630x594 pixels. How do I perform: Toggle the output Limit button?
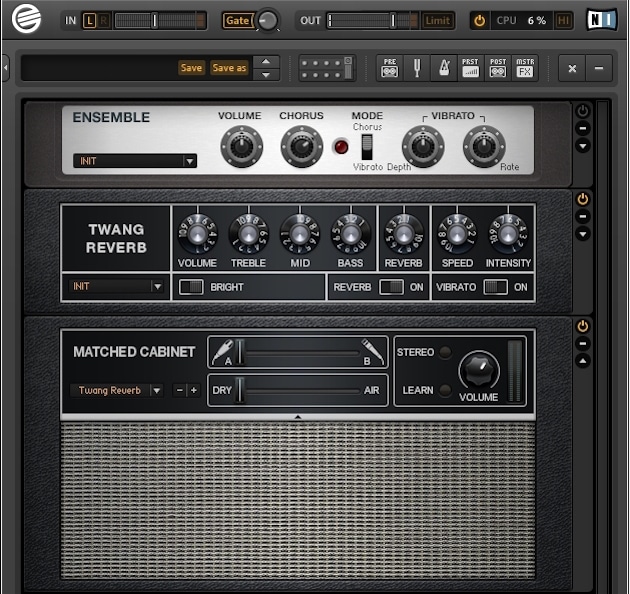(438, 20)
